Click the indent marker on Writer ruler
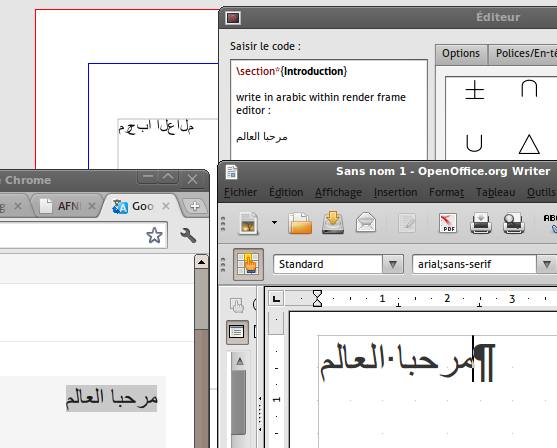Screen dimensions: 557x448 click(x=317, y=298)
